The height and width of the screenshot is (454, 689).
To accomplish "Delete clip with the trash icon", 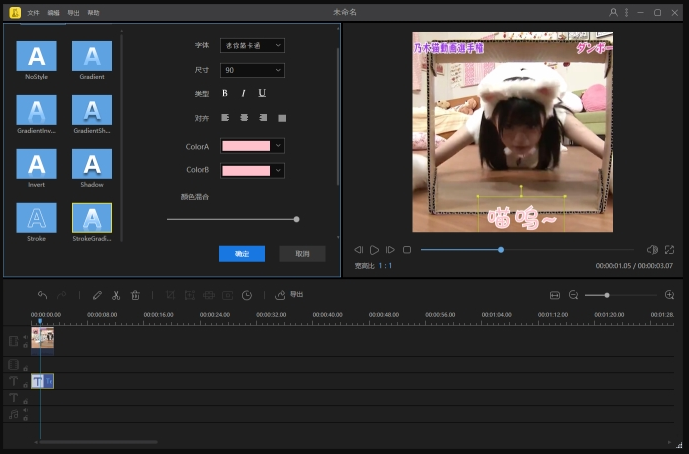I will [135, 295].
